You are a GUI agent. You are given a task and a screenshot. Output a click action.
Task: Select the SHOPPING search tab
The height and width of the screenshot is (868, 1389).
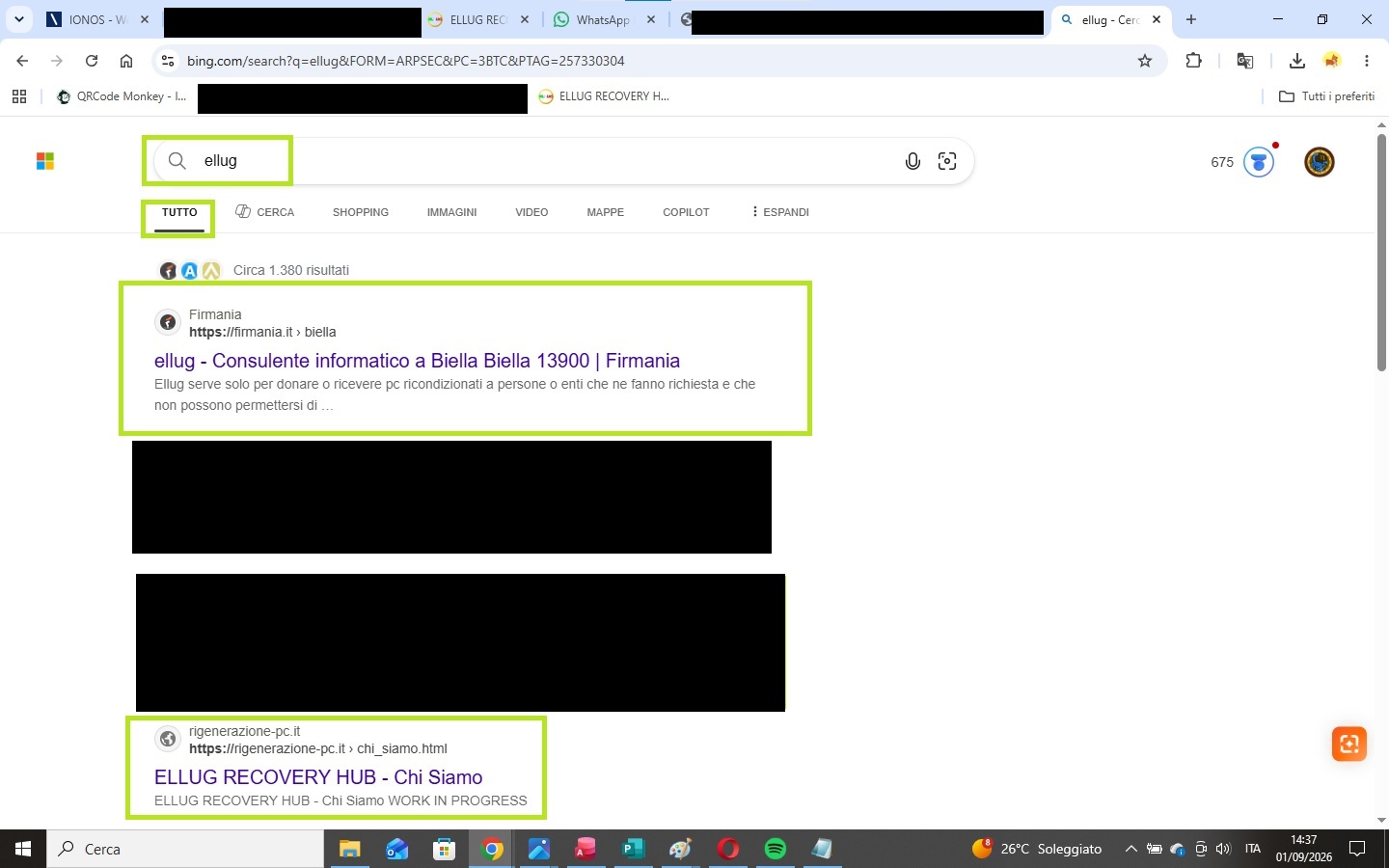(x=361, y=212)
